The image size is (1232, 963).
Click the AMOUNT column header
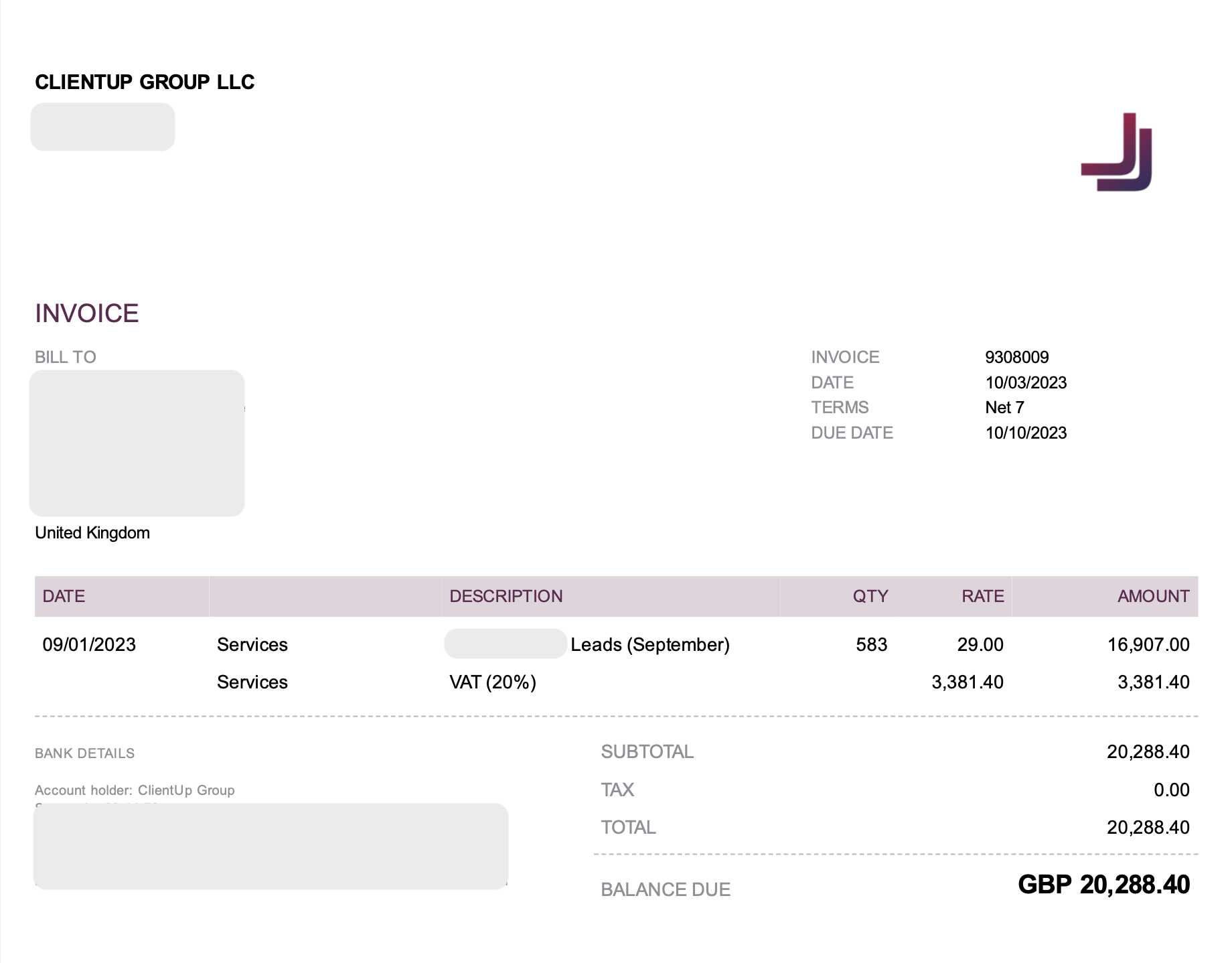click(x=1153, y=596)
